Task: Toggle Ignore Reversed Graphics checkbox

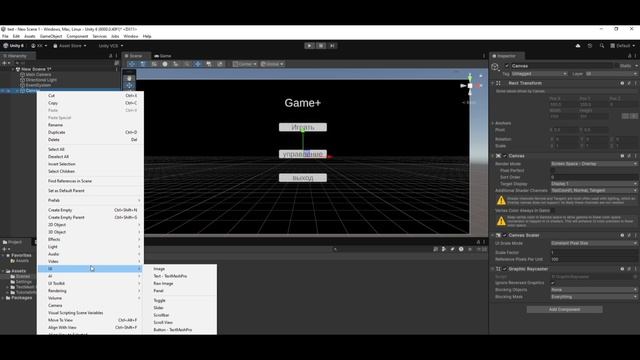Action: tap(553, 283)
